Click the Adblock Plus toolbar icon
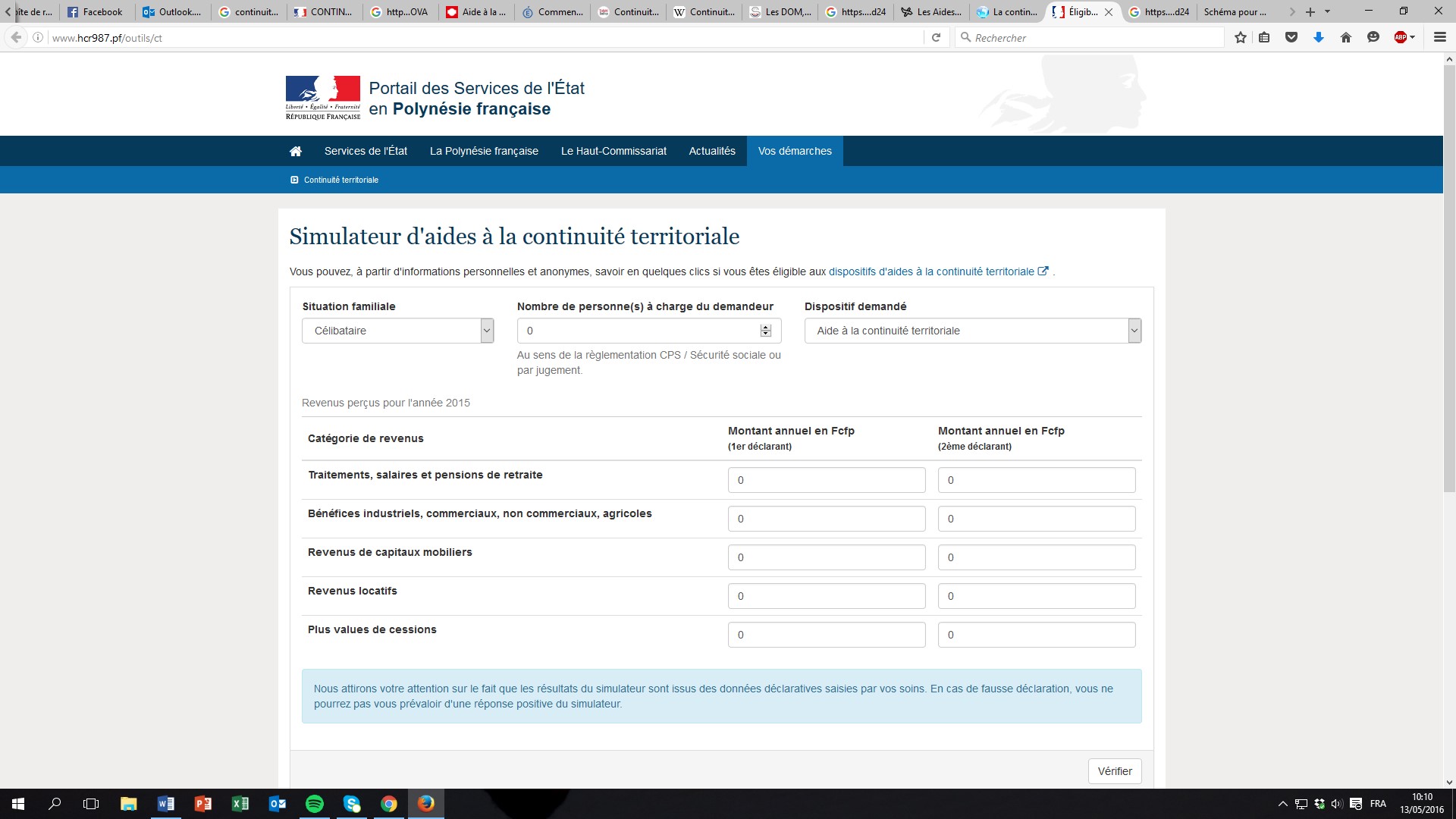The height and width of the screenshot is (819, 1456). coord(1401,37)
